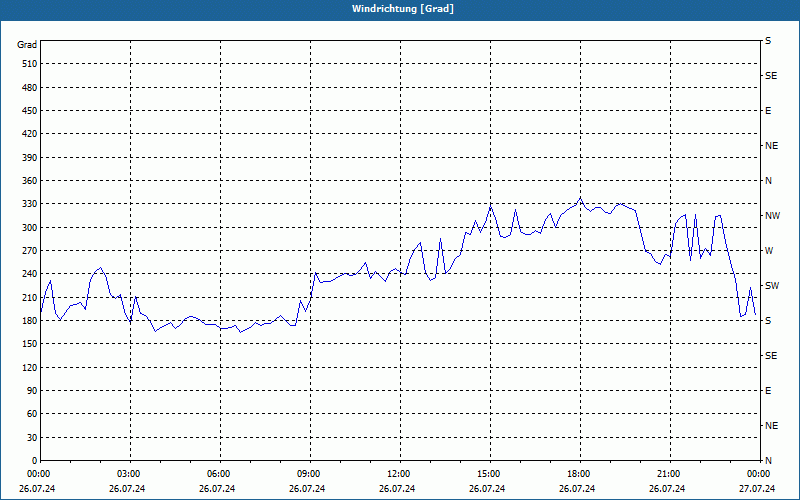
Task: Click the 510 y-axis value
Action: [29, 64]
